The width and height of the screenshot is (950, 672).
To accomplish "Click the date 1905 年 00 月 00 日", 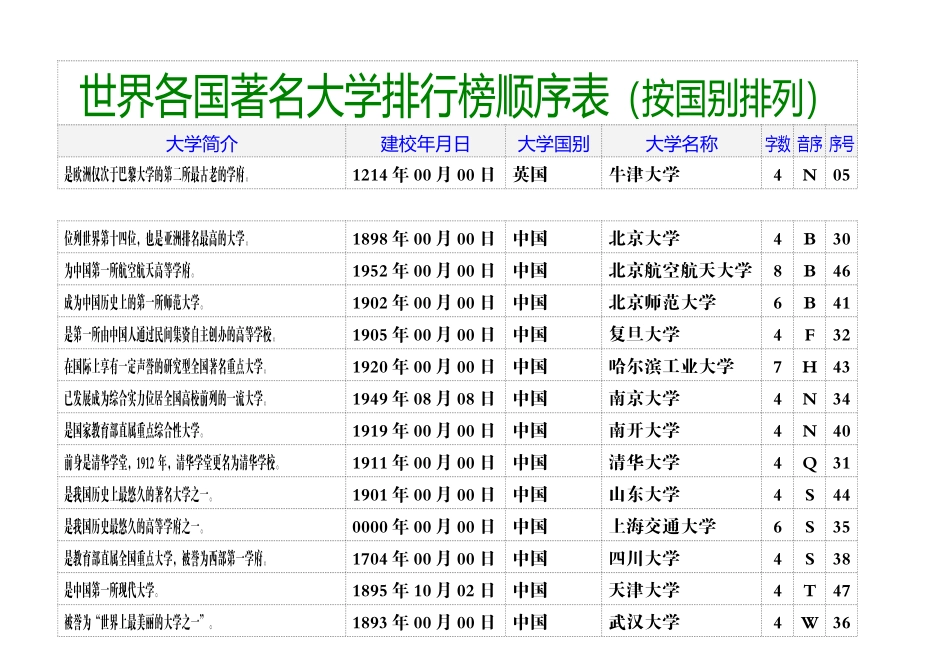I will (x=424, y=334).
